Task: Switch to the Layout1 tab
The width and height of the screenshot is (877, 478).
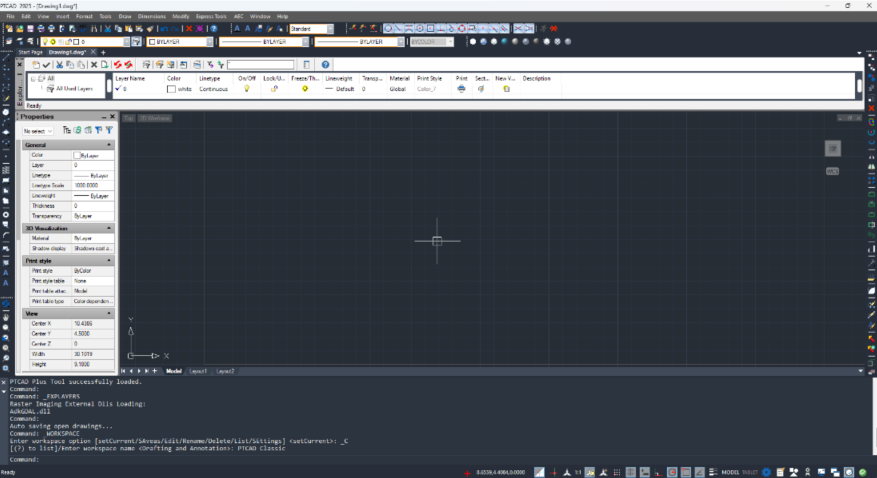Action: pos(198,371)
